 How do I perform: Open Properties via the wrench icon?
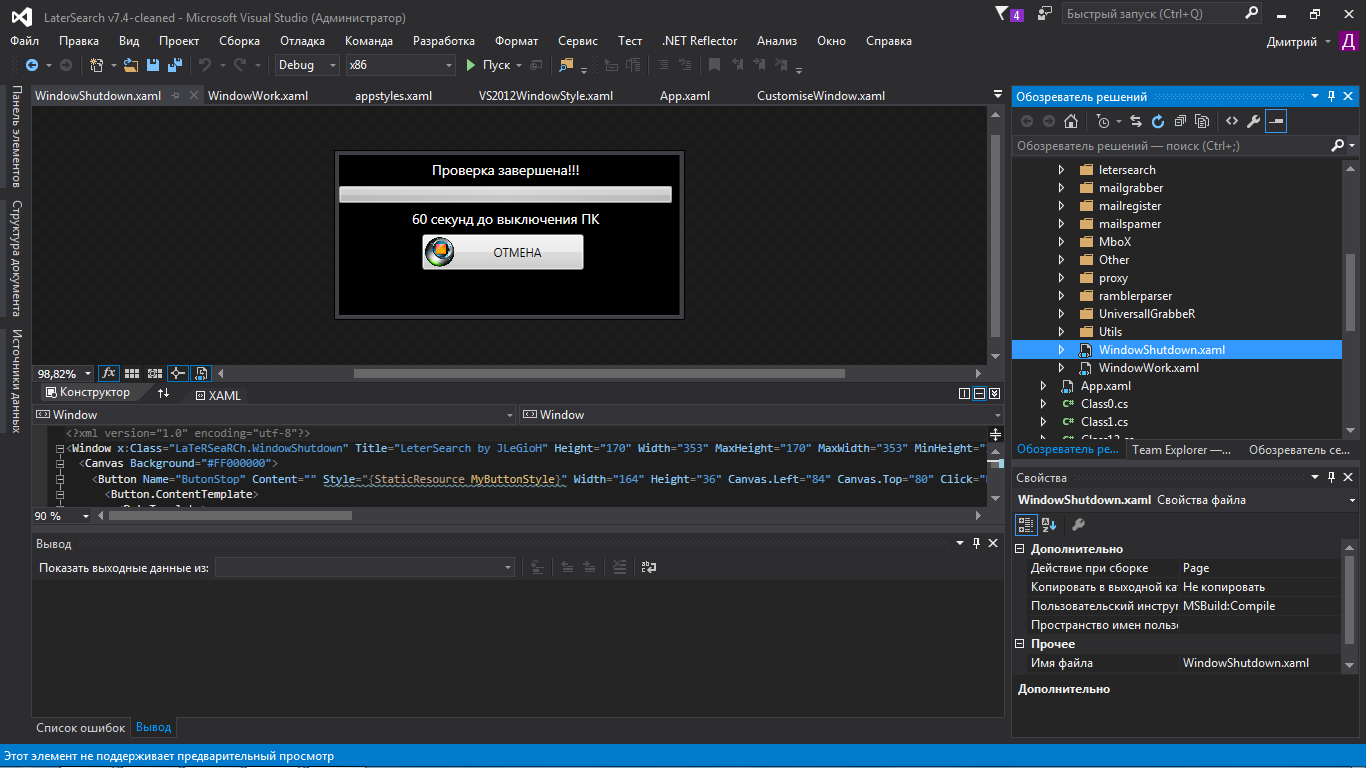[1253, 121]
